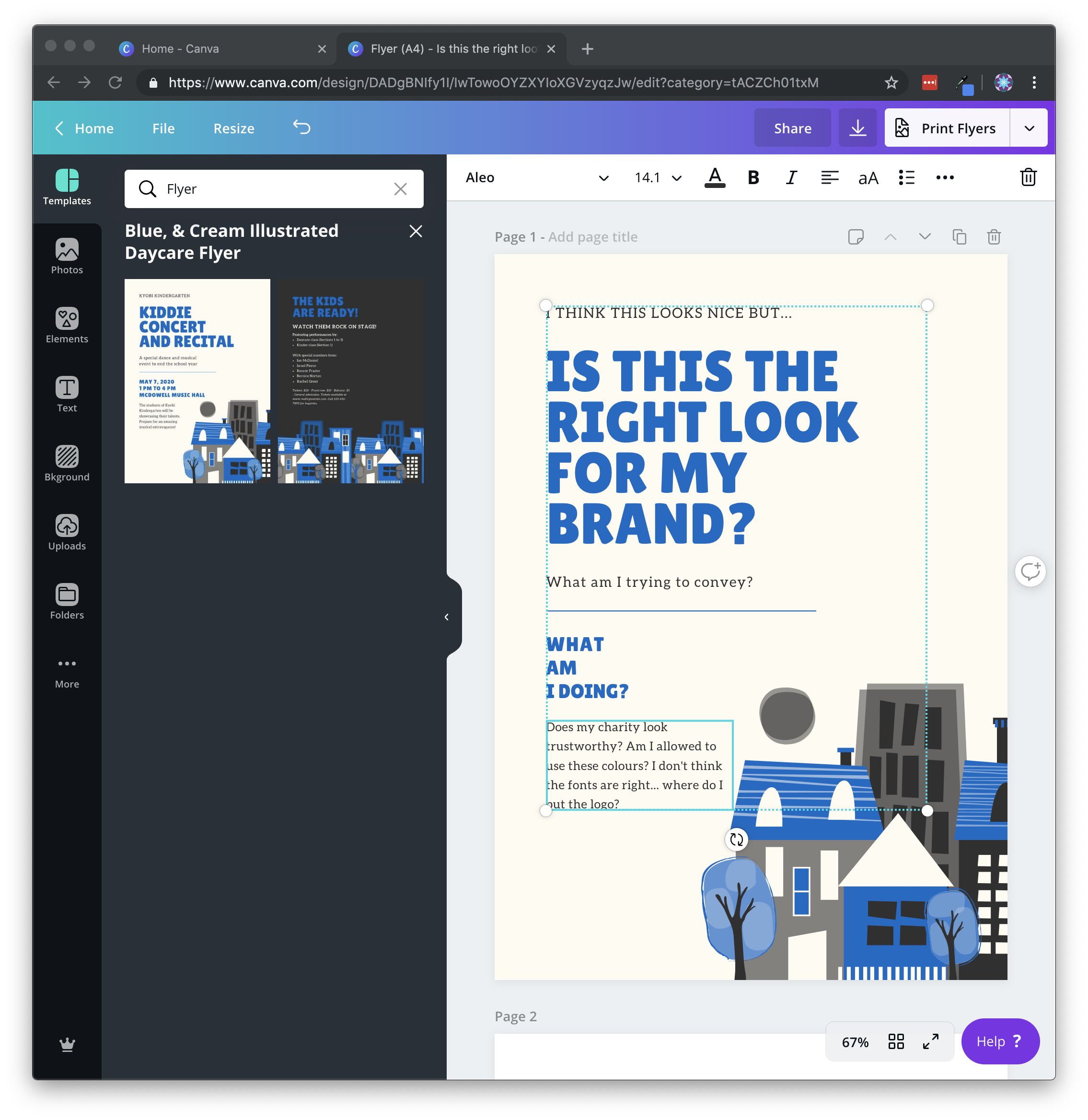Toggle italic formatting

(x=791, y=178)
